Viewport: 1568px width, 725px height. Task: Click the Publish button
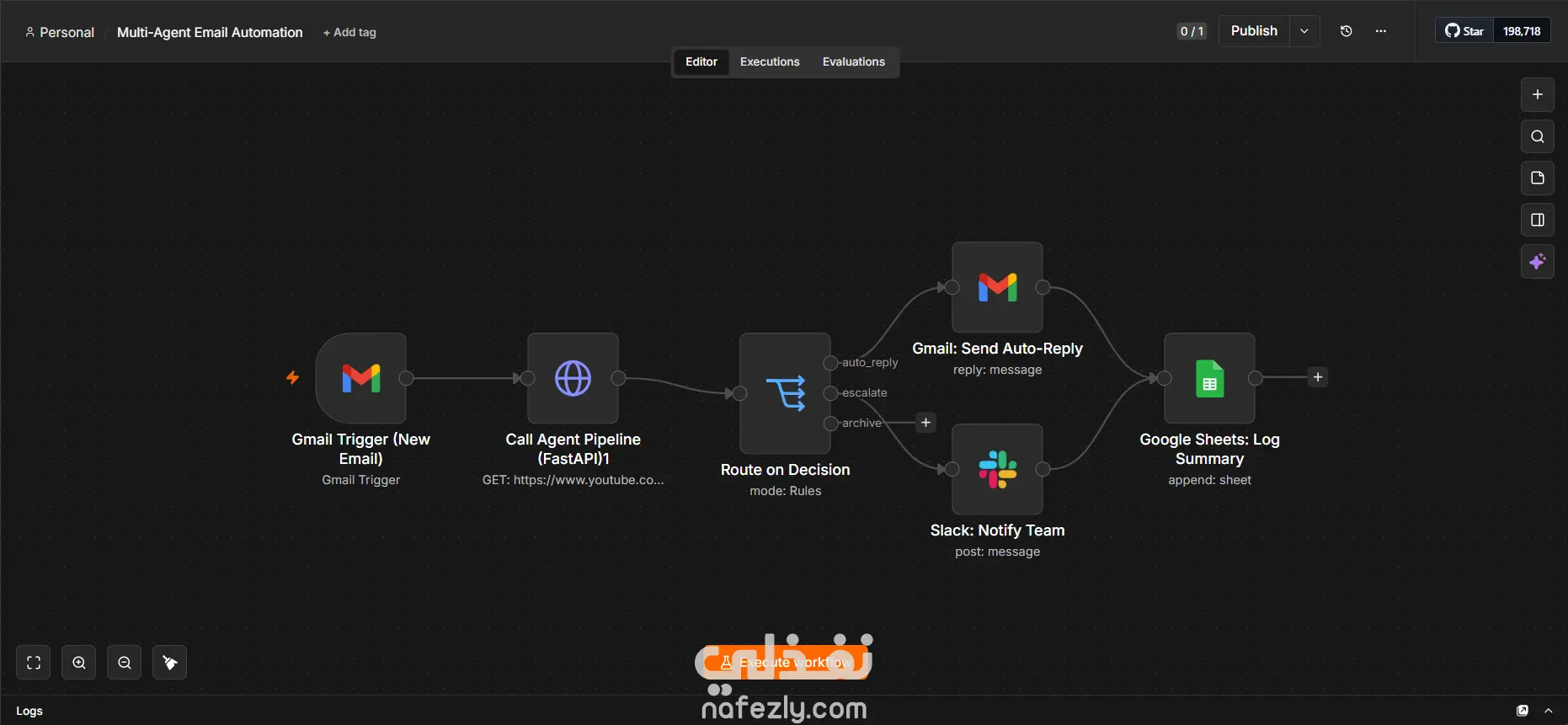(x=1254, y=31)
